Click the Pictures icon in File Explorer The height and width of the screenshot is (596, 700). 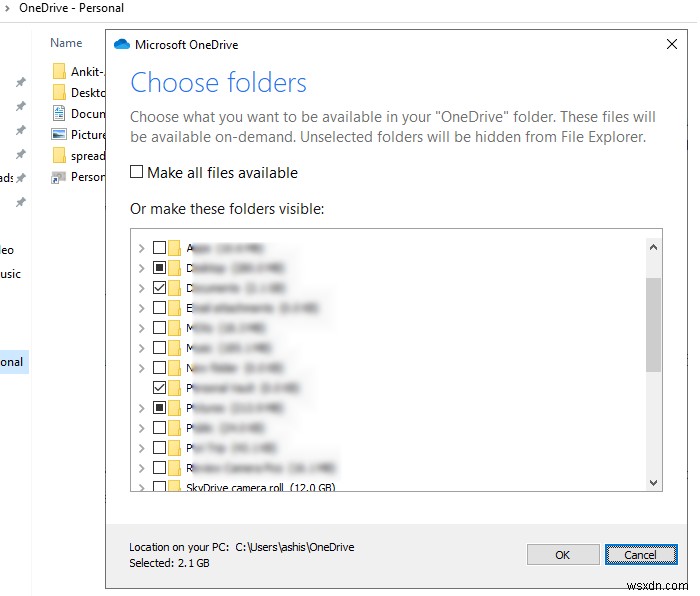59,134
